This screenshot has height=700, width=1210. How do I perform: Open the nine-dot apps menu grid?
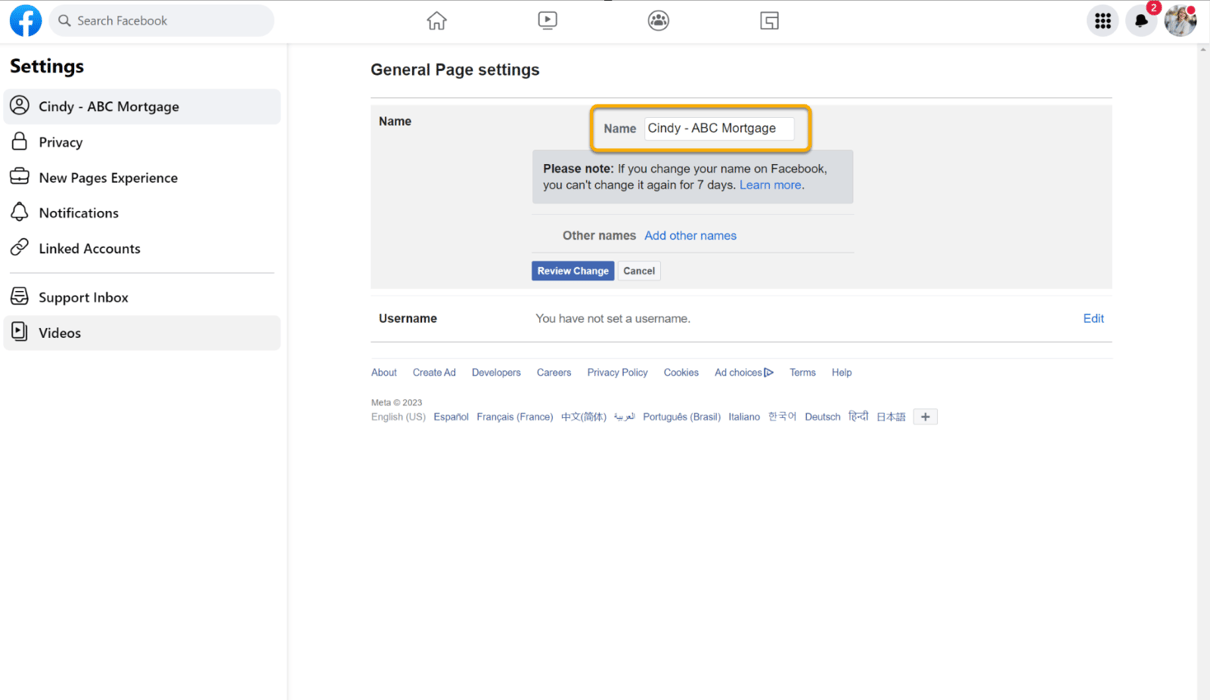[1102, 21]
